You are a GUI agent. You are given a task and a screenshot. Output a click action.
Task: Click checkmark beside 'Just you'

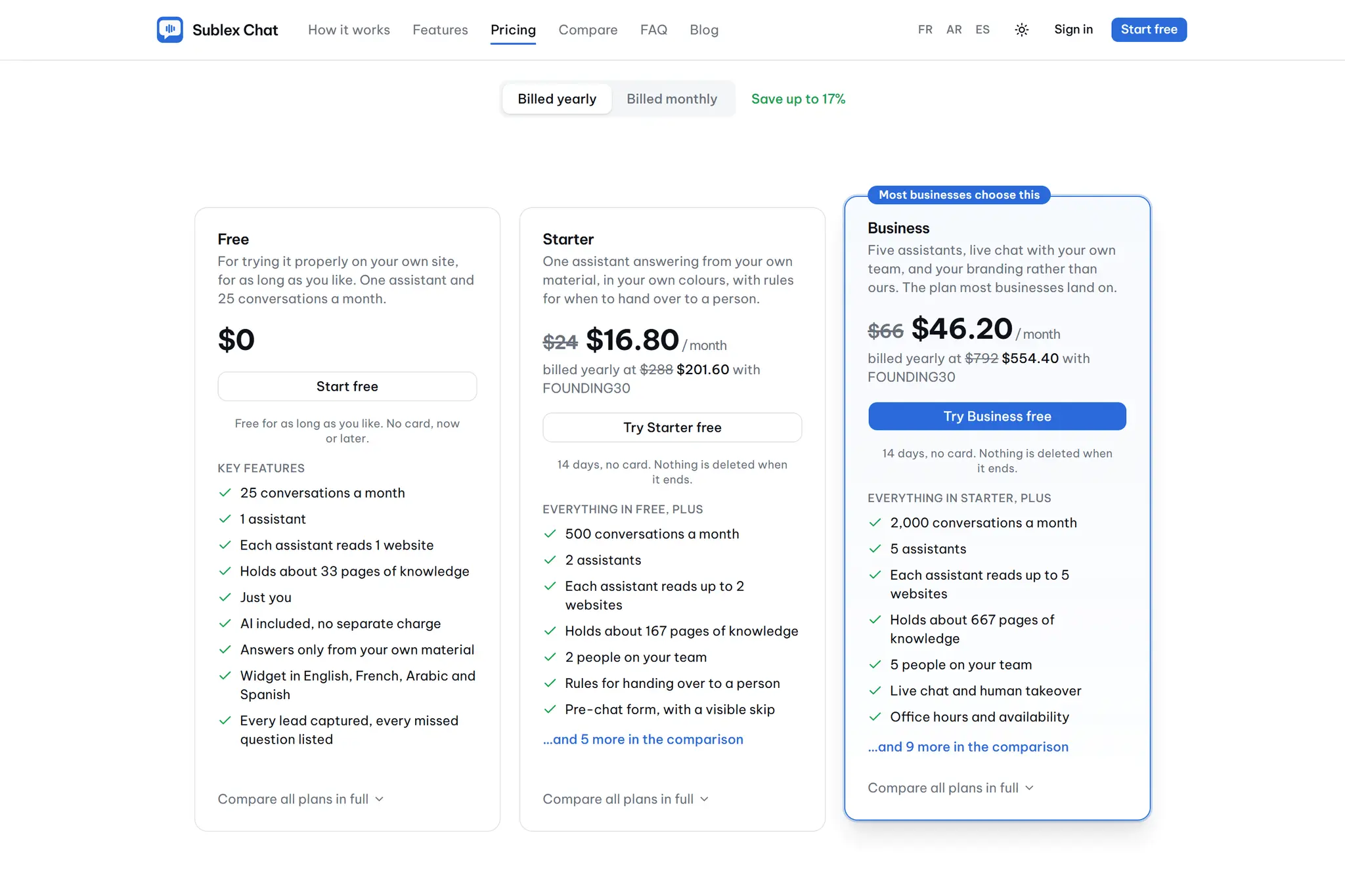[x=225, y=597]
